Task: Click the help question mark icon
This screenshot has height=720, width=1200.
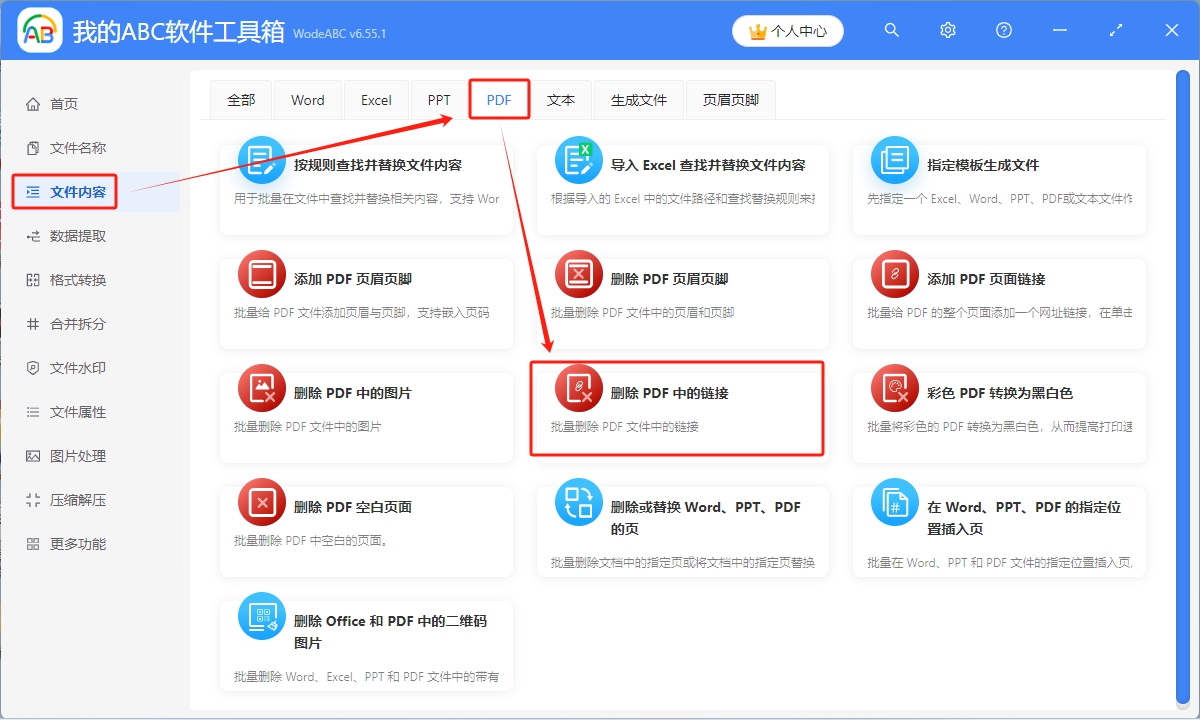Action: [1003, 30]
